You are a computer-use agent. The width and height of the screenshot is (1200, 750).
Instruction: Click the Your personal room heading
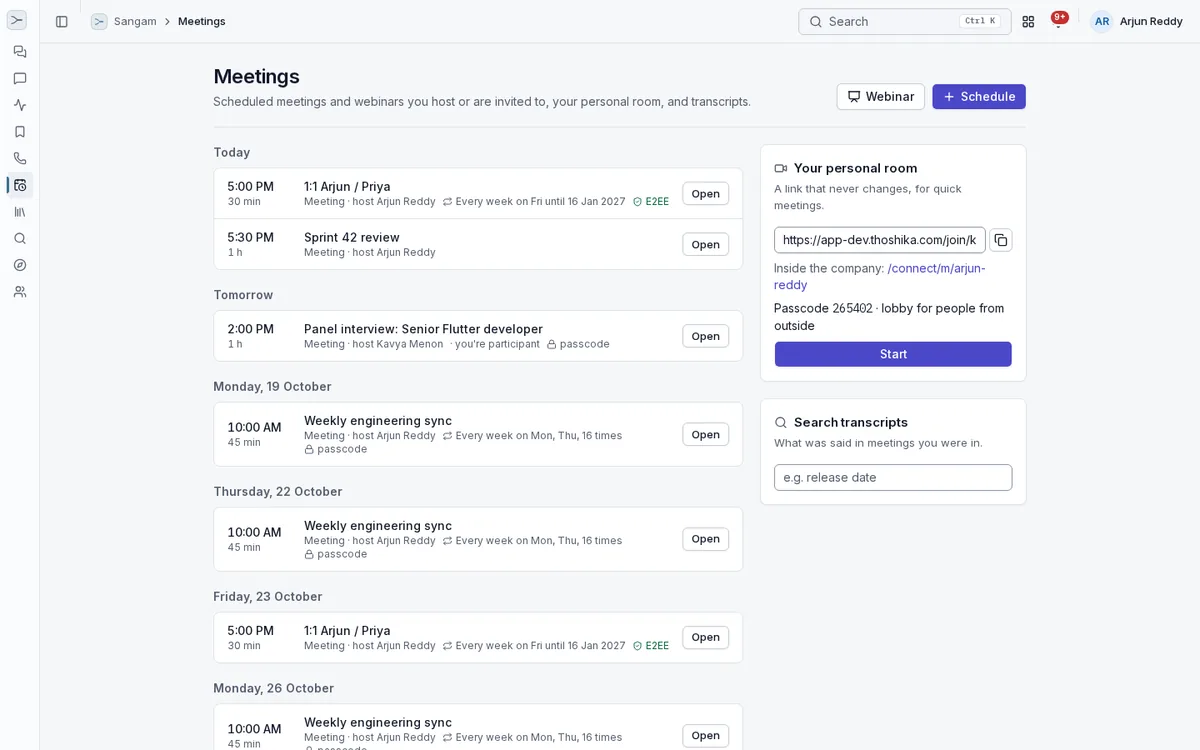coord(855,168)
